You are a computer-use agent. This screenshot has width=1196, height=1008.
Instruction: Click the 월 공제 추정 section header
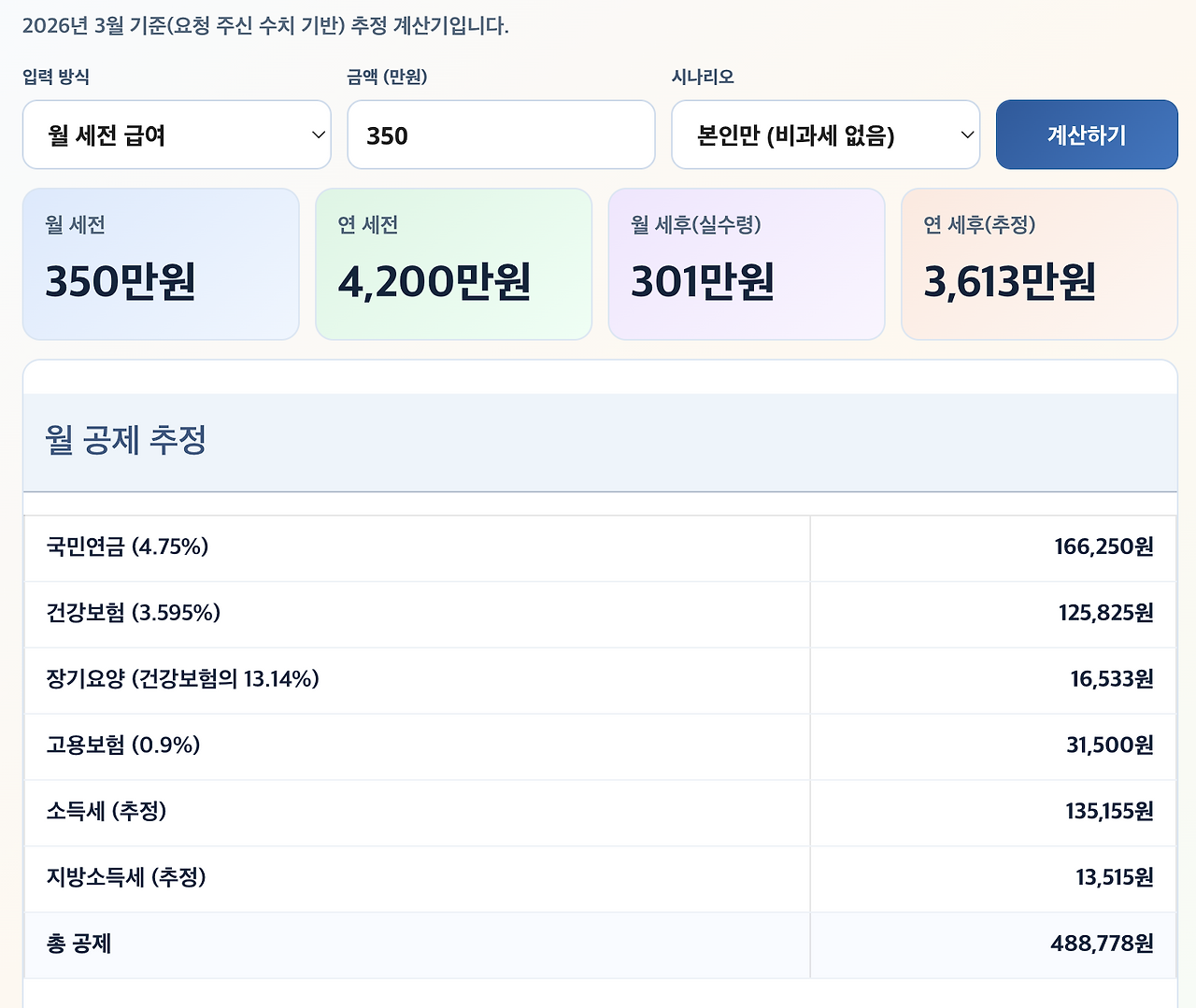(123, 439)
